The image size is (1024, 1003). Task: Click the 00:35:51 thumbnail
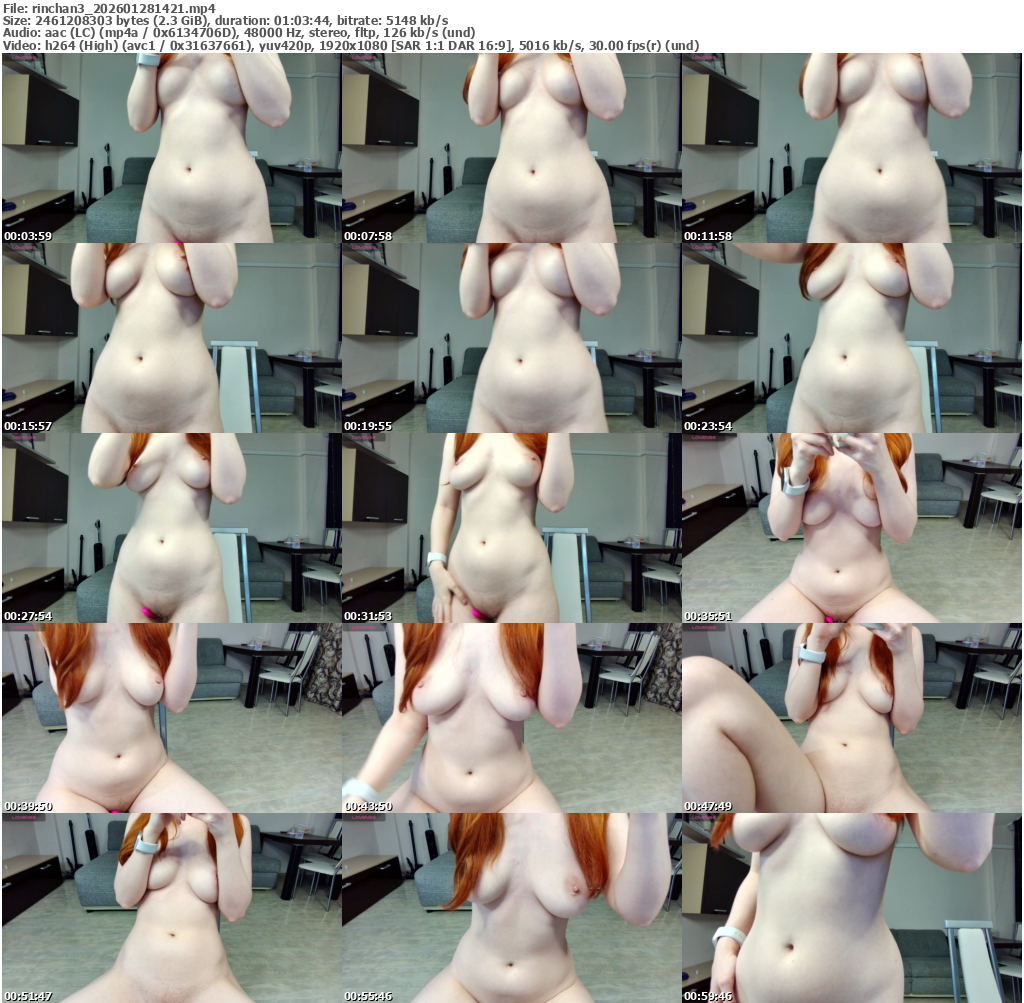(851, 528)
